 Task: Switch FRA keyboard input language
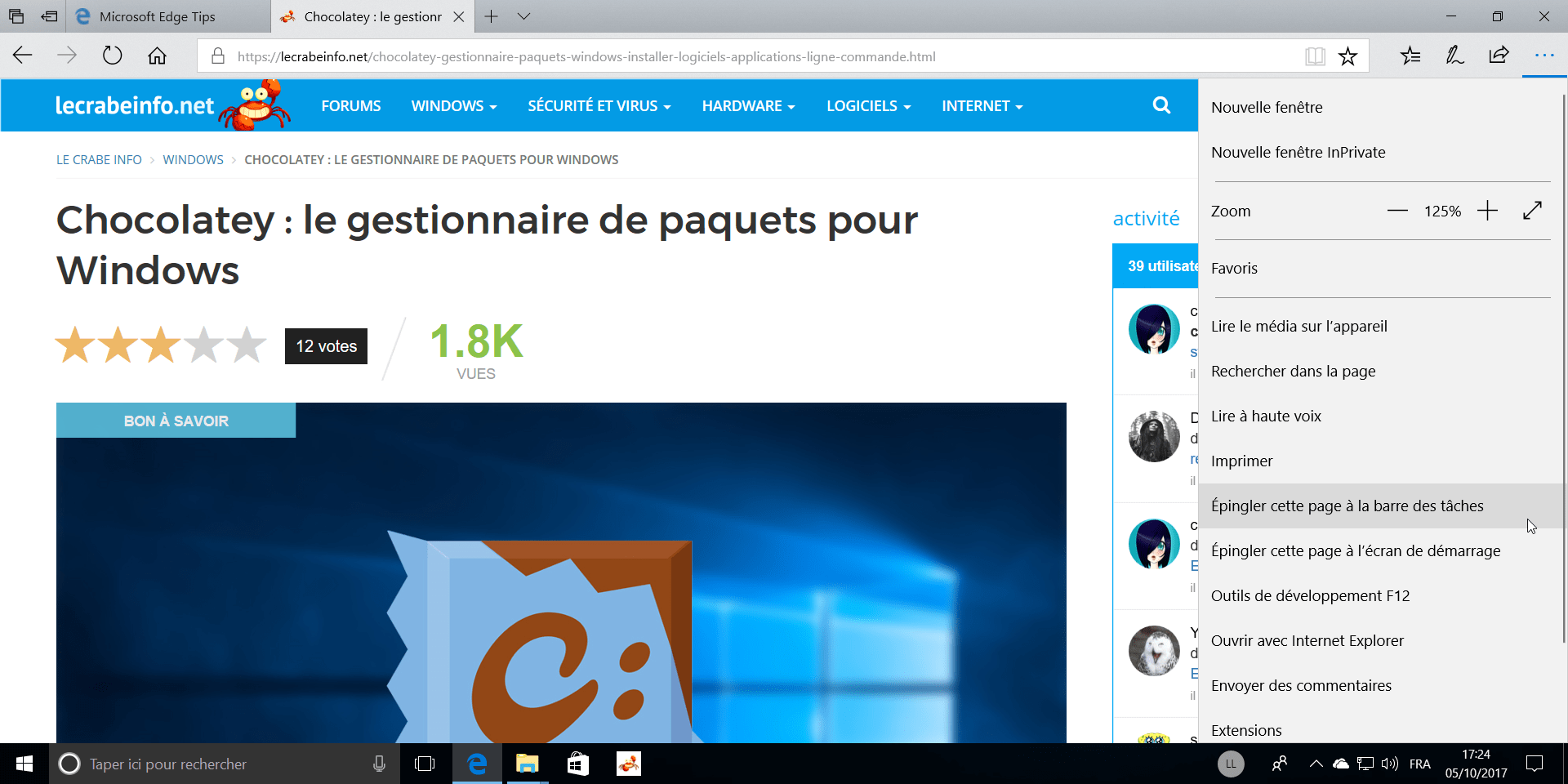click(x=1420, y=764)
